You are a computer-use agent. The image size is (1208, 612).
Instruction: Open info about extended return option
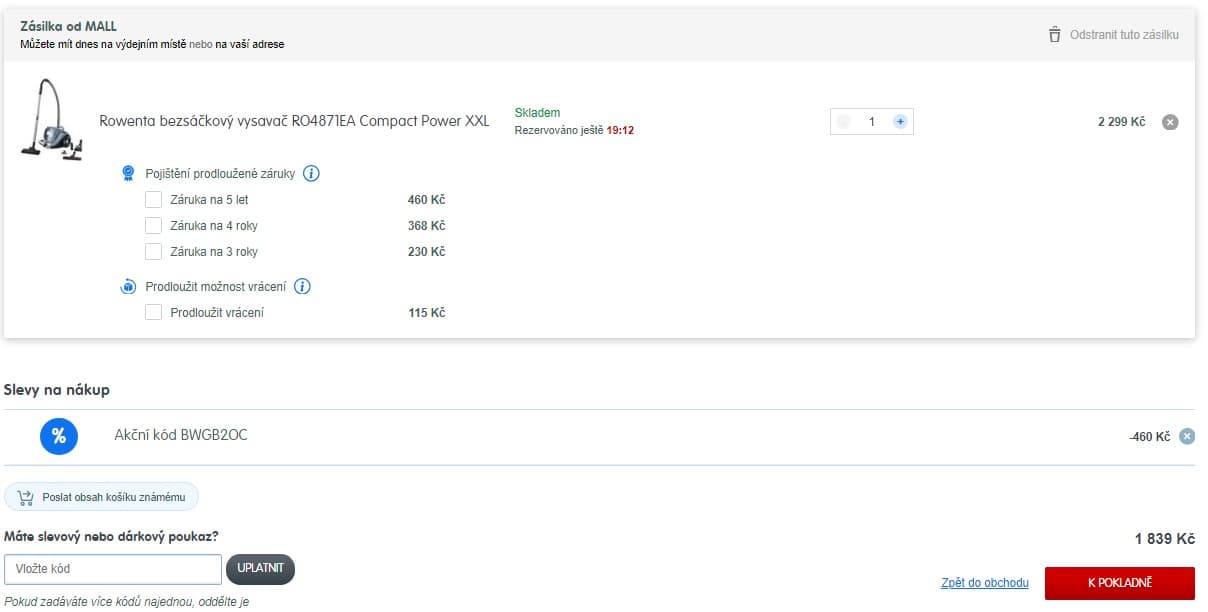302,287
